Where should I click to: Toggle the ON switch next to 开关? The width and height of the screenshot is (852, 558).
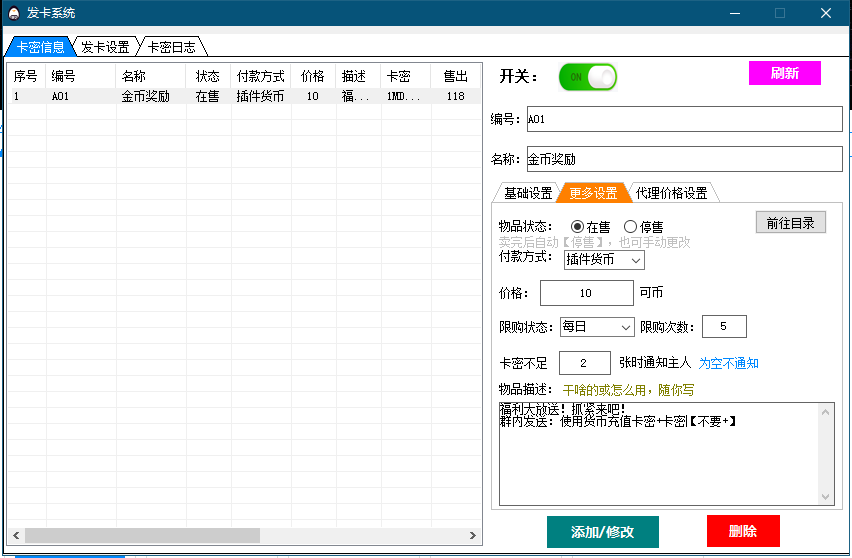(x=587, y=77)
